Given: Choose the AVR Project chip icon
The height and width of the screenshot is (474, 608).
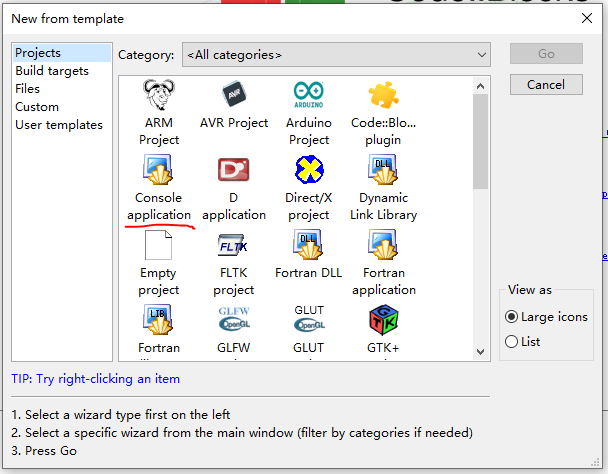Looking at the screenshot, I should point(234,94).
